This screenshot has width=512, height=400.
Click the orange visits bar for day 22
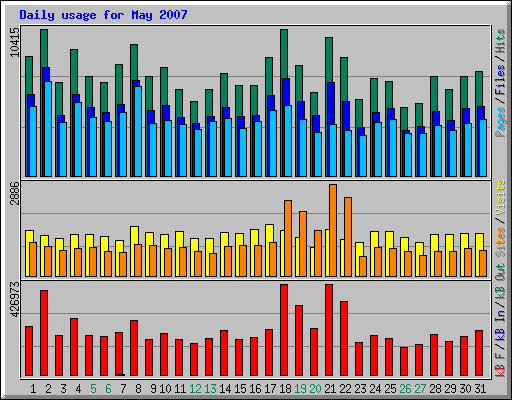point(348,237)
